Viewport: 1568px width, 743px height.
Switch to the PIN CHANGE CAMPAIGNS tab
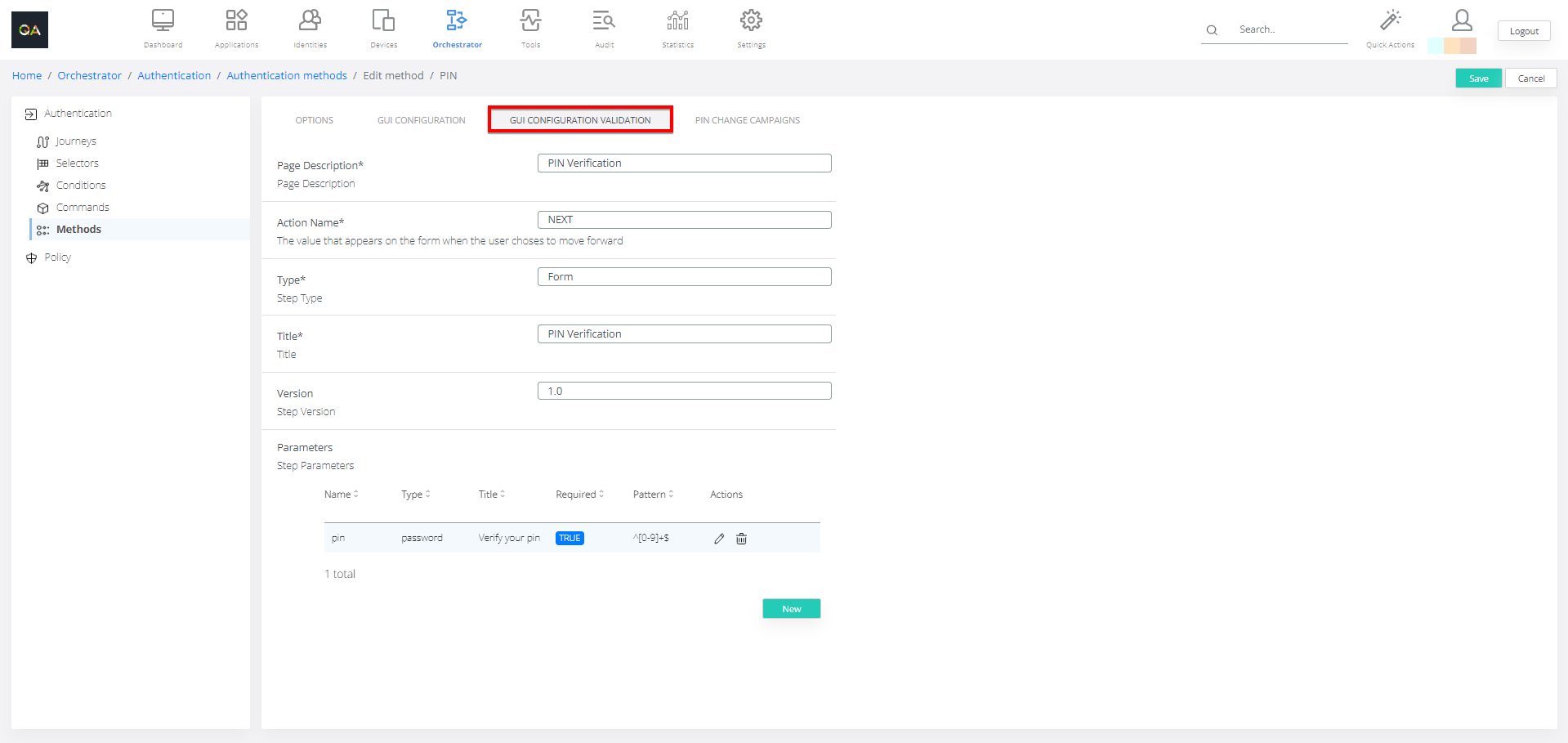[x=747, y=119]
